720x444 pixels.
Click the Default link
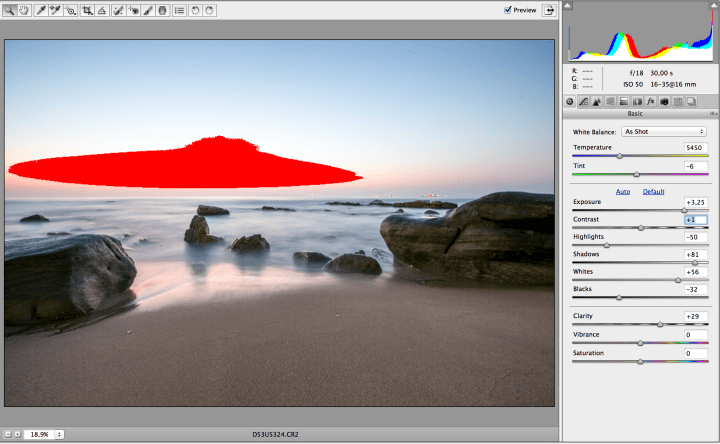[x=653, y=191]
